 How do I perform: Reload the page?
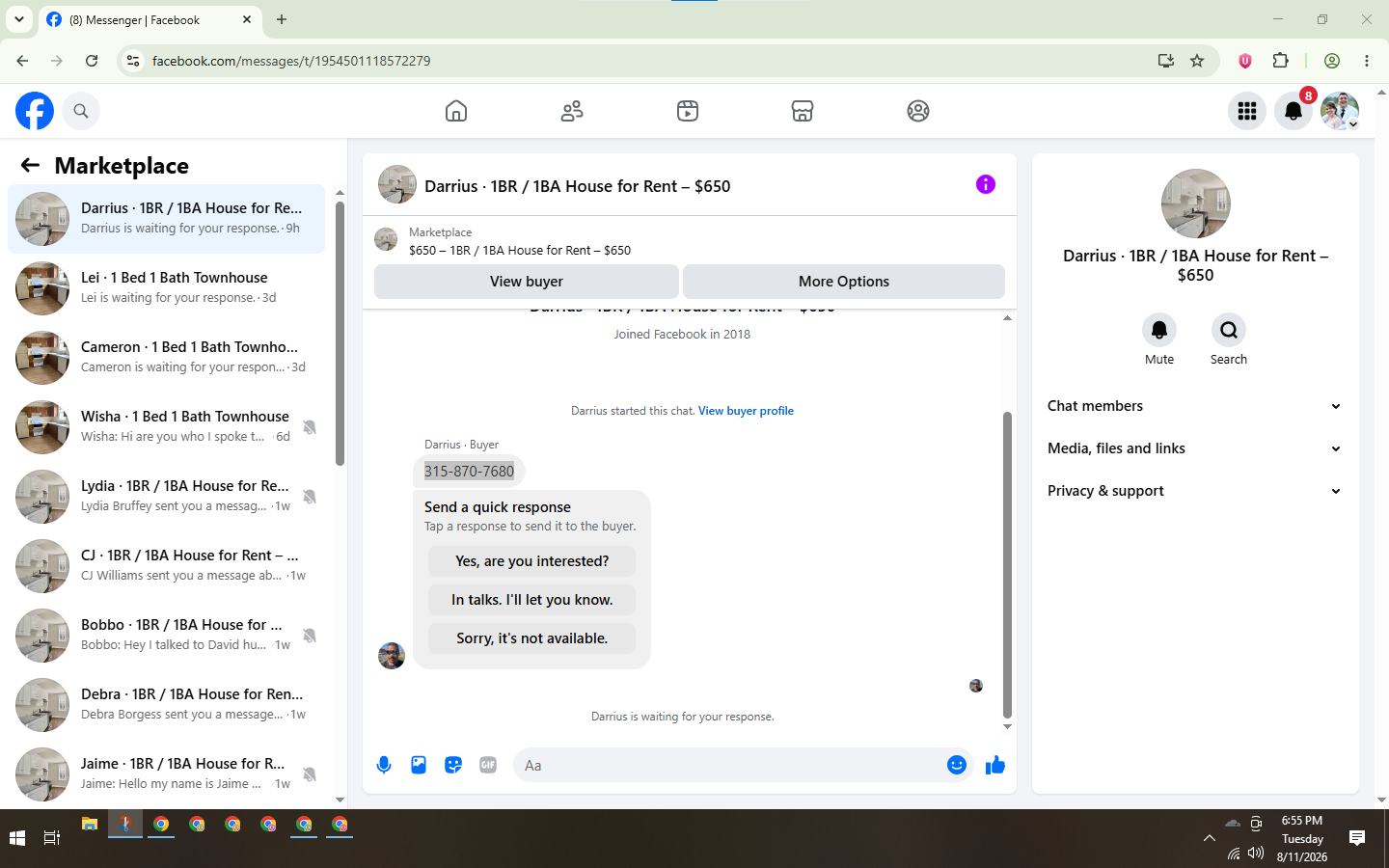pyautogui.click(x=92, y=61)
